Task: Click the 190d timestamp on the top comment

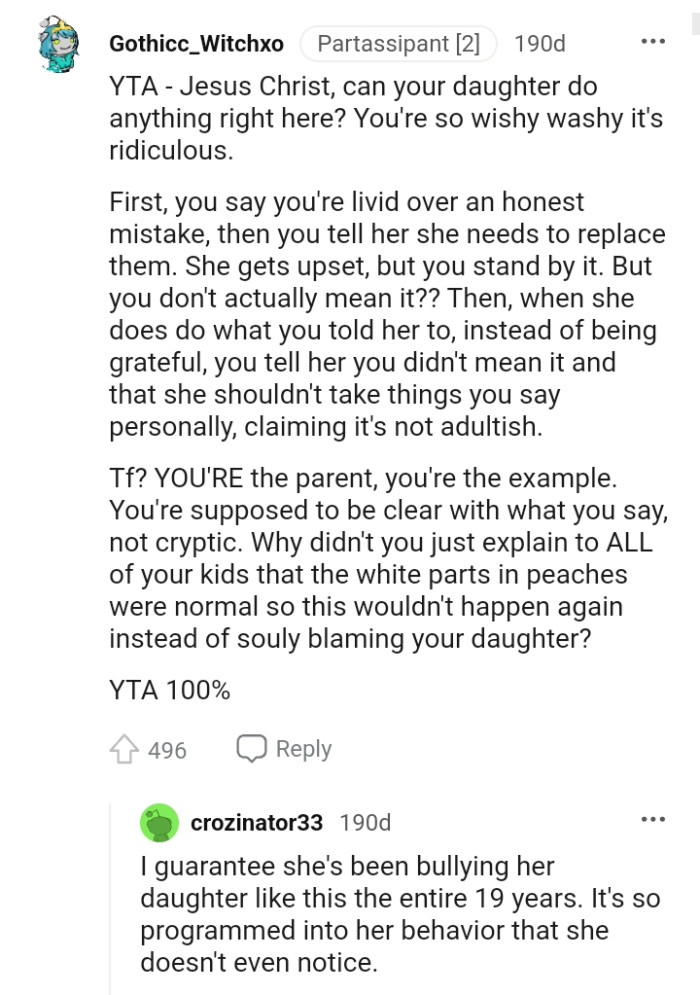Action: click(541, 44)
